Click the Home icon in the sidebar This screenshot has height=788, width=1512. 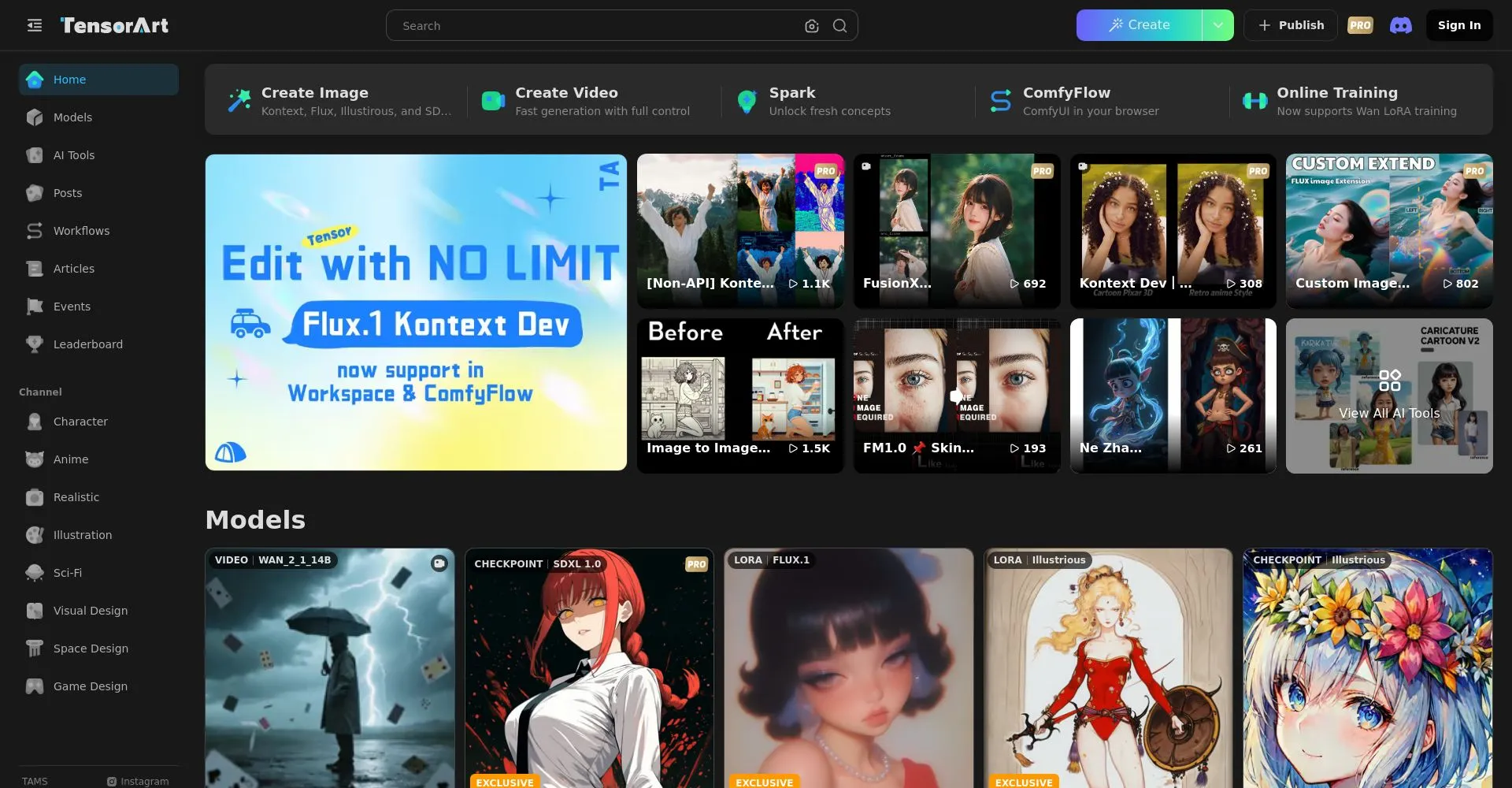pyautogui.click(x=35, y=80)
